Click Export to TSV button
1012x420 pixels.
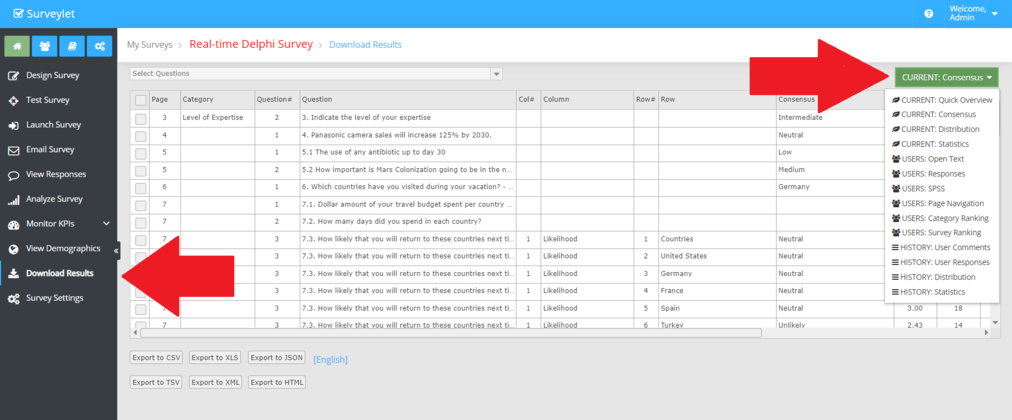coord(156,383)
